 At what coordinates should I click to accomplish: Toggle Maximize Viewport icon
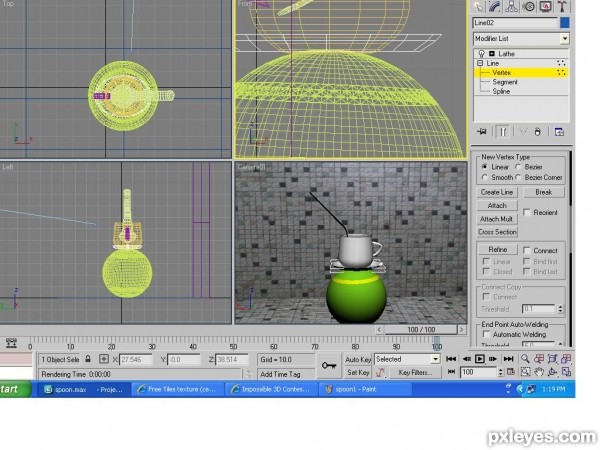click(x=566, y=372)
